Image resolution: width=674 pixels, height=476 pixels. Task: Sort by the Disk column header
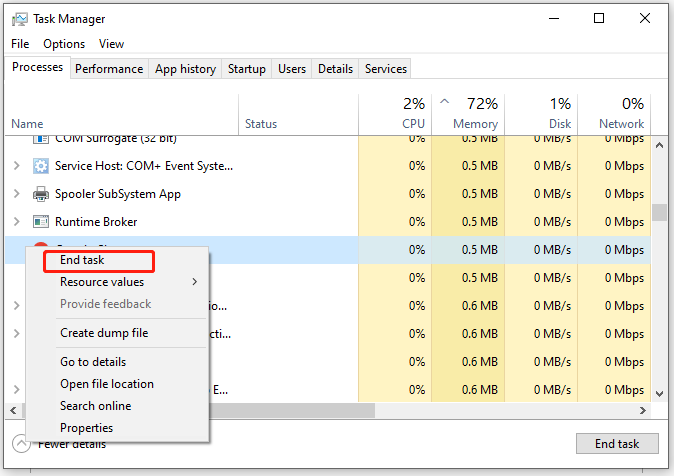point(541,115)
